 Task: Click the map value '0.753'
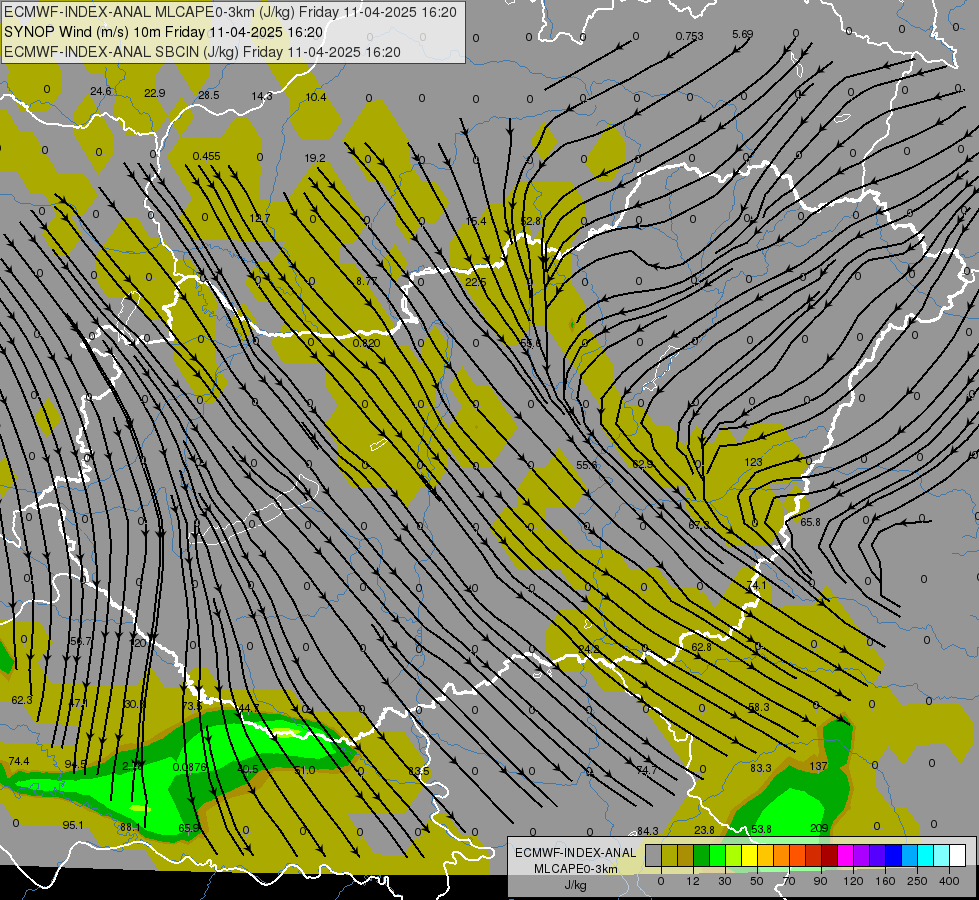689,36
